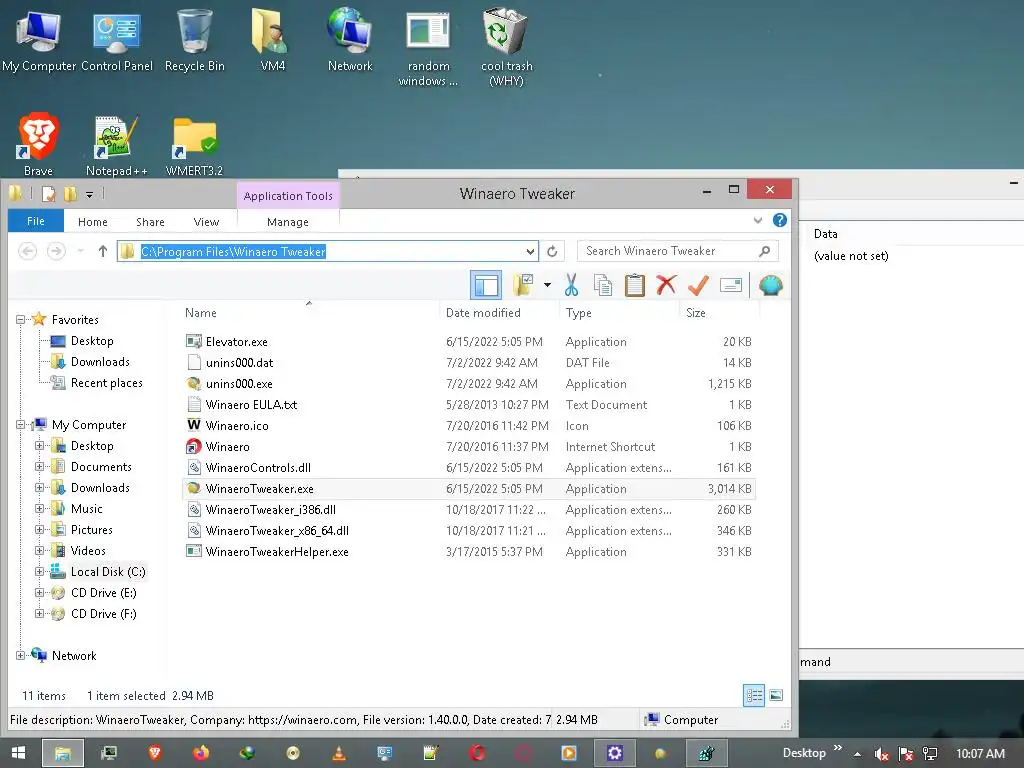Switch to the Home ribbon tab
The height and width of the screenshot is (768, 1024).
point(93,222)
